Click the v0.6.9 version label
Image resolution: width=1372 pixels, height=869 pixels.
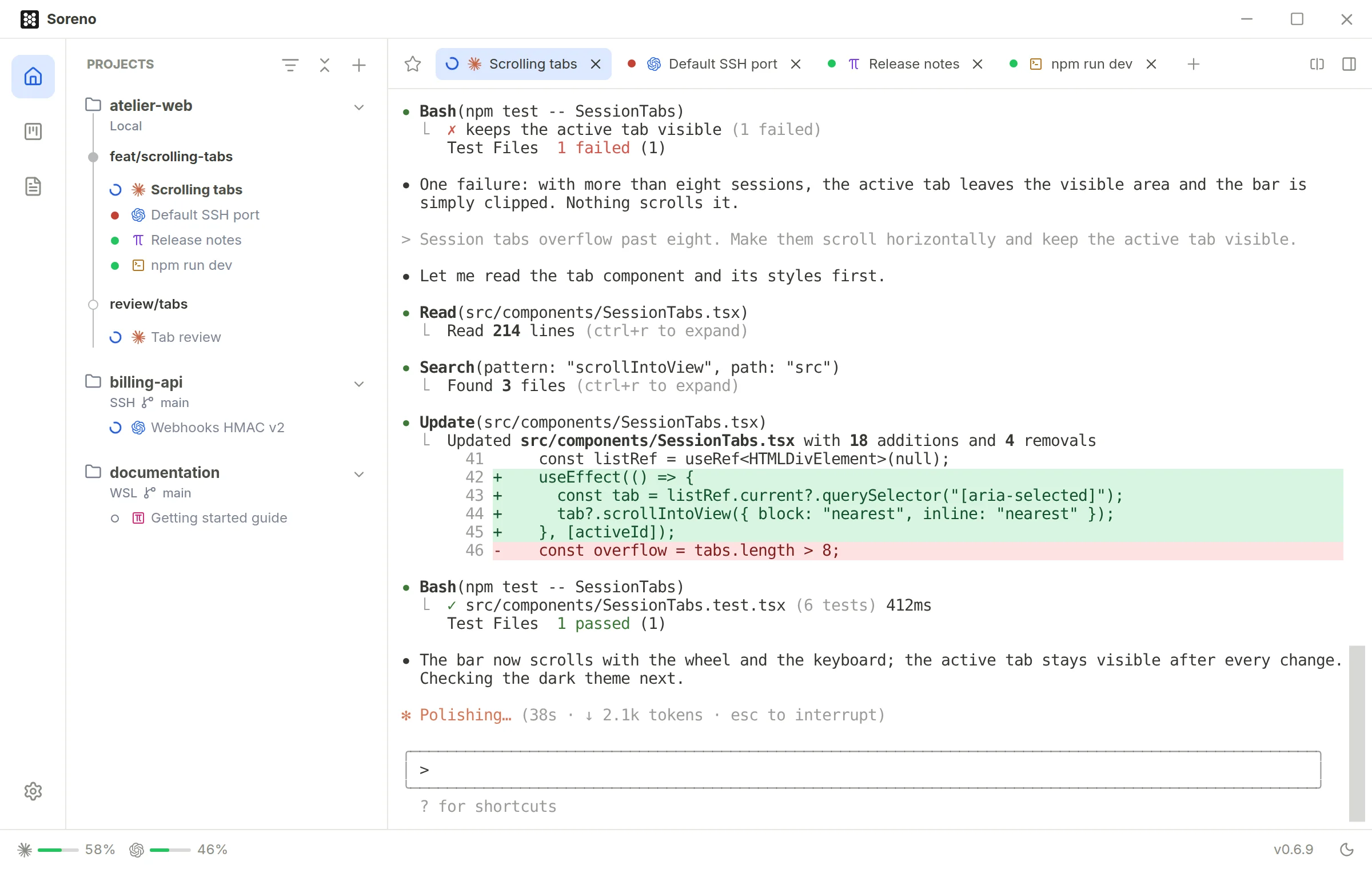pyautogui.click(x=1293, y=850)
